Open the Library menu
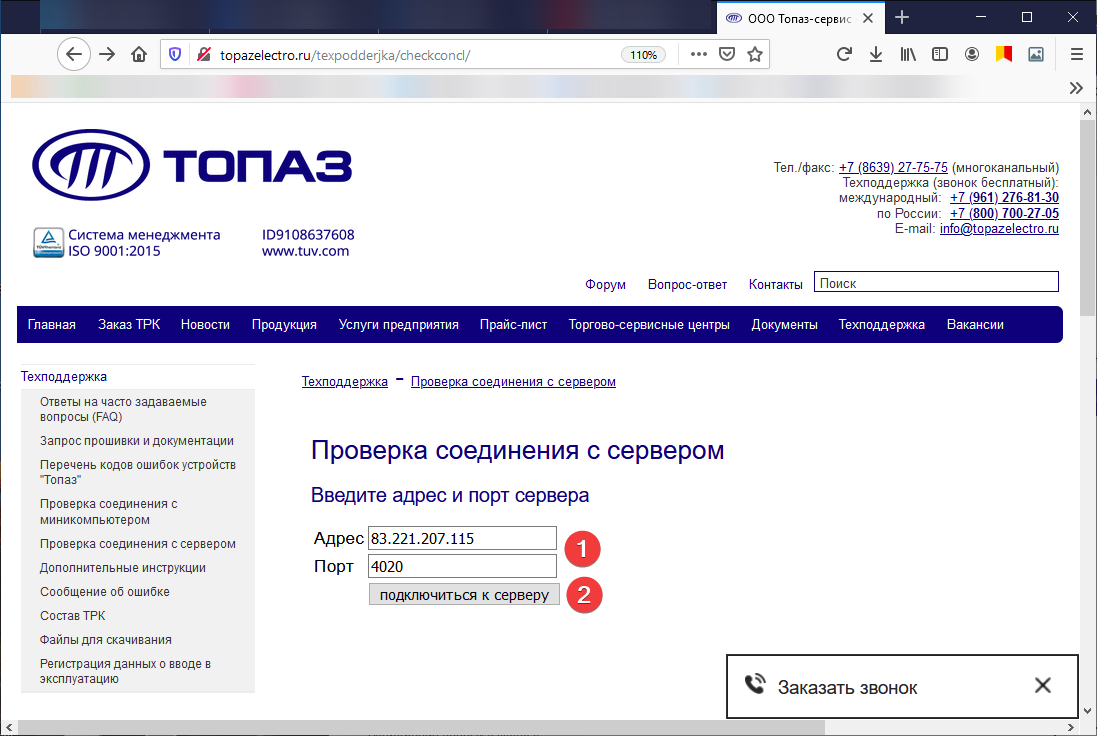Screen dimensions: 1097x736 tap(907, 55)
